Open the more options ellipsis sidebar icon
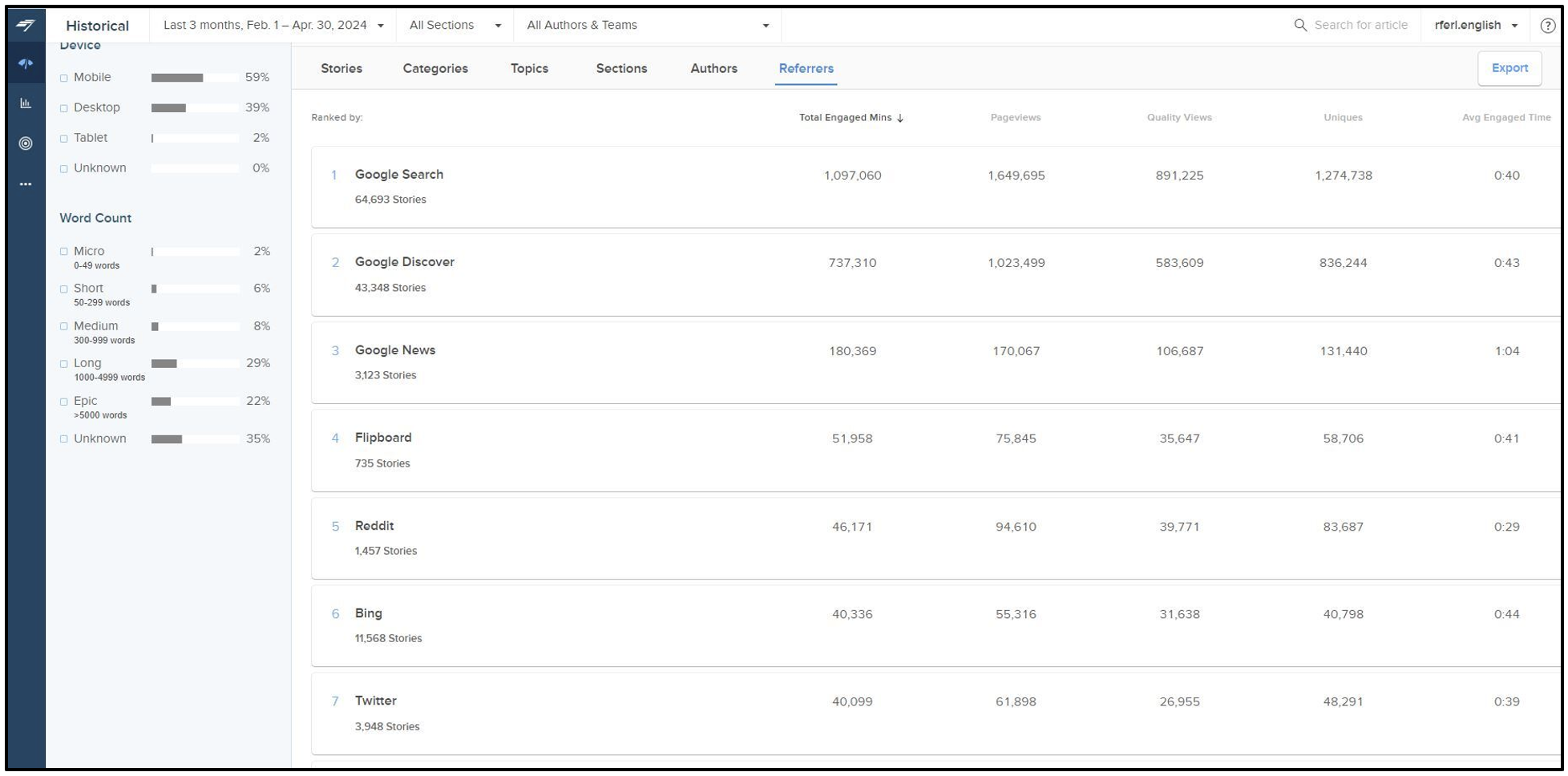Screen dimensions: 1568x776 tap(26, 184)
